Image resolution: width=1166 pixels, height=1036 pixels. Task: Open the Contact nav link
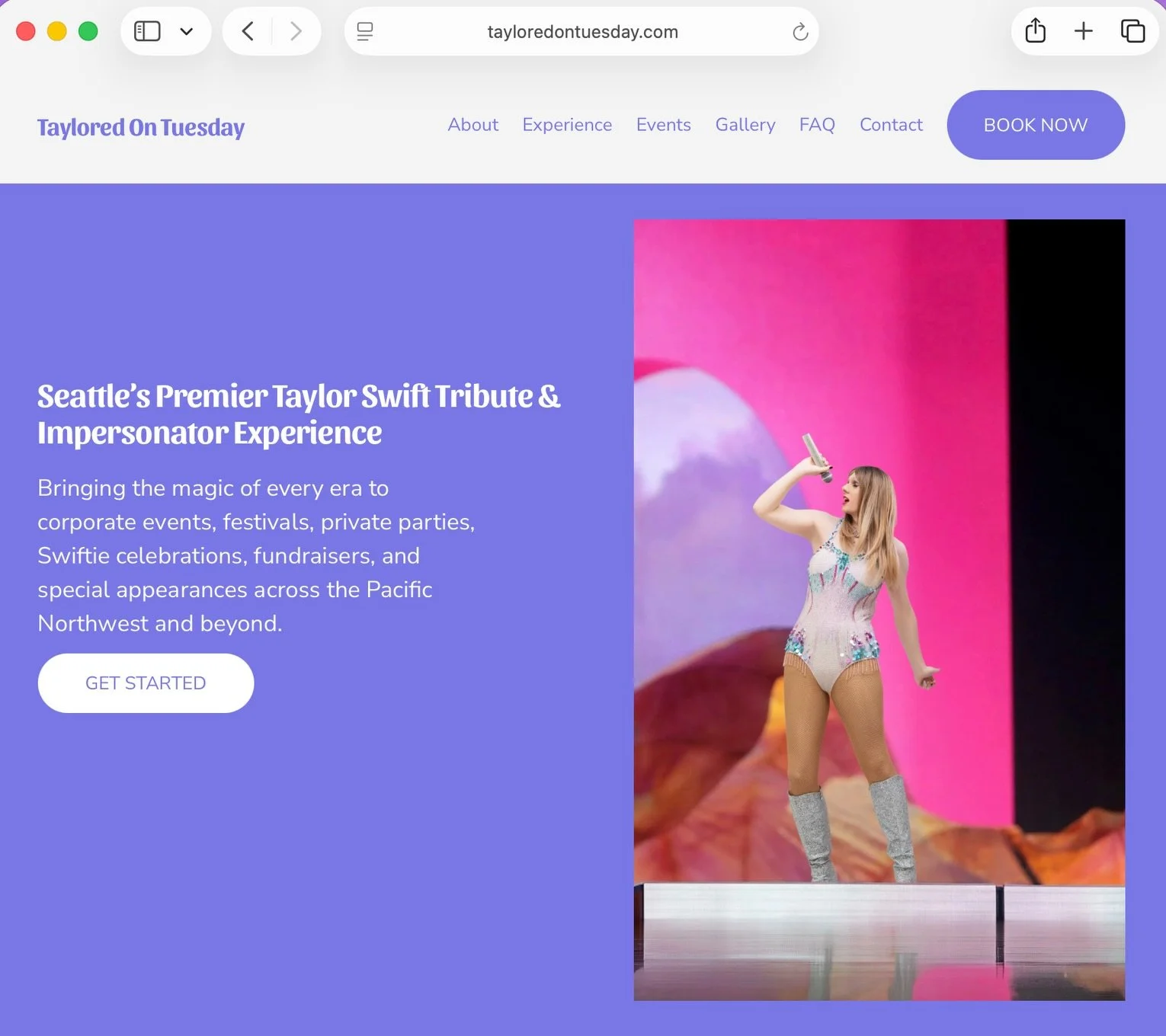pyautogui.click(x=891, y=124)
